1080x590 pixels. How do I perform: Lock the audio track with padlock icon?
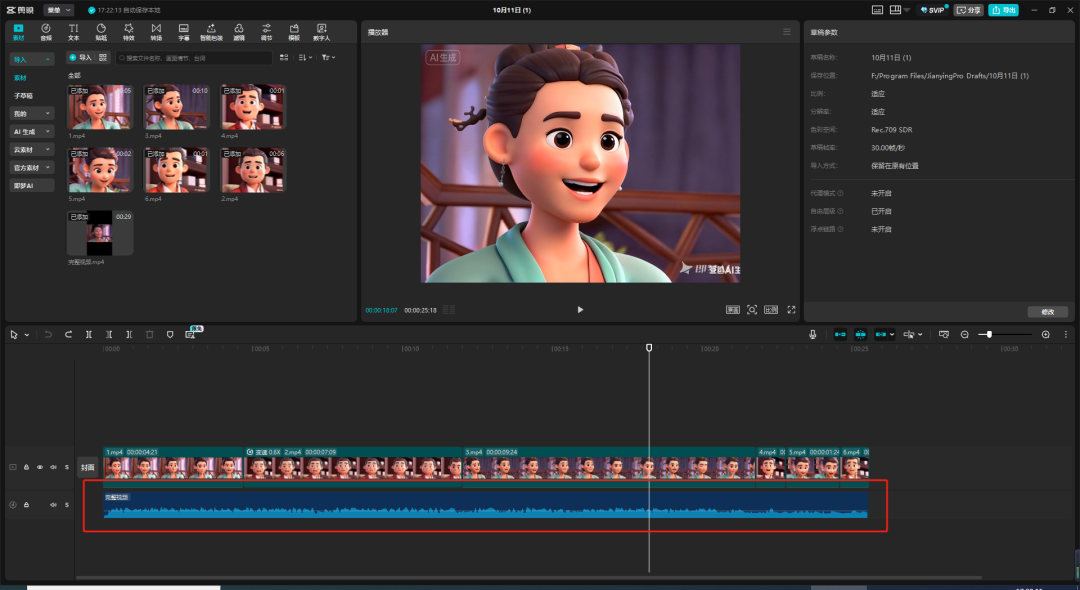click(x=26, y=505)
